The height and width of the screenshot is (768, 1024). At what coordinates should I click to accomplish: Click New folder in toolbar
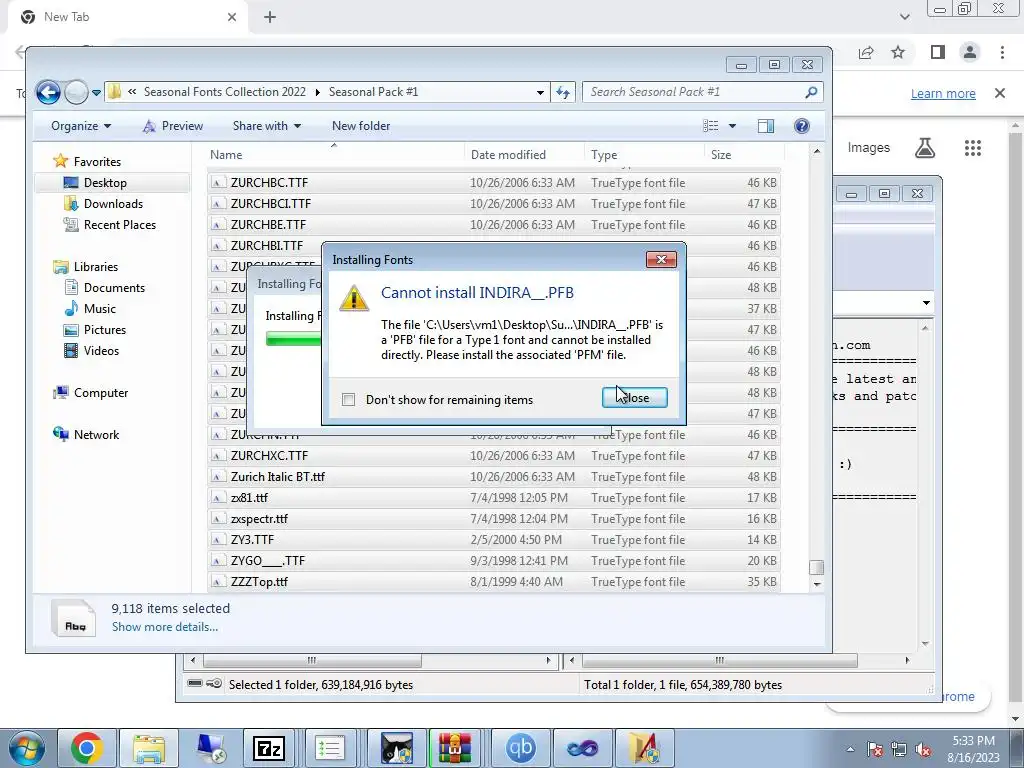[360, 126]
